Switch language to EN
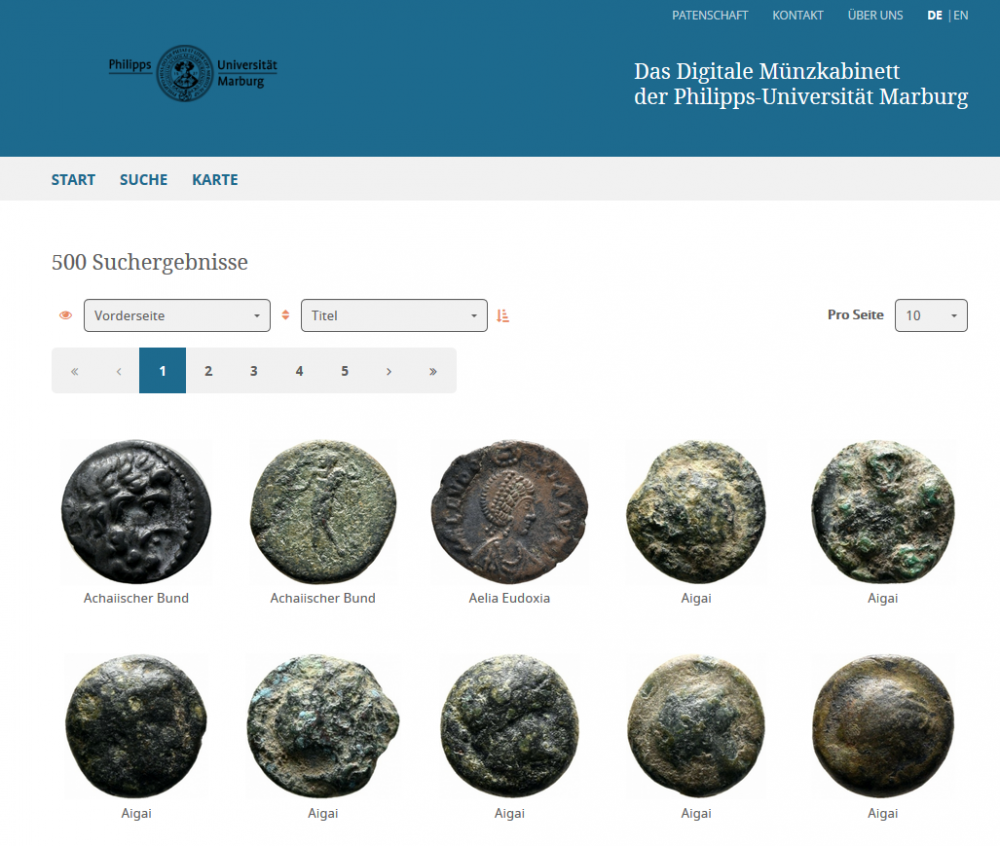This screenshot has height=846, width=1000. 960,15
